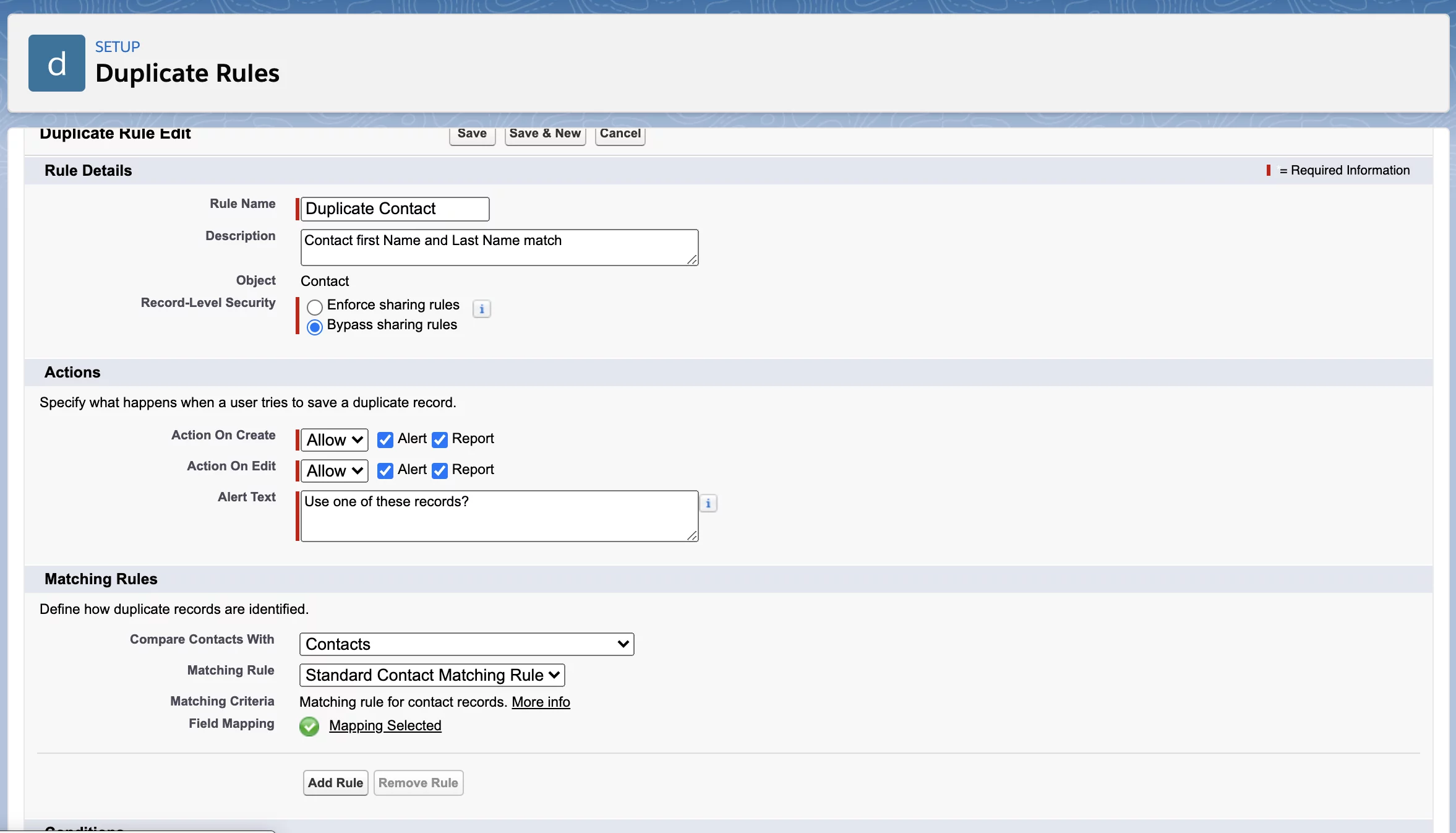Open the Action On Create dropdown
This screenshot has height=833, width=1456.
coord(332,439)
